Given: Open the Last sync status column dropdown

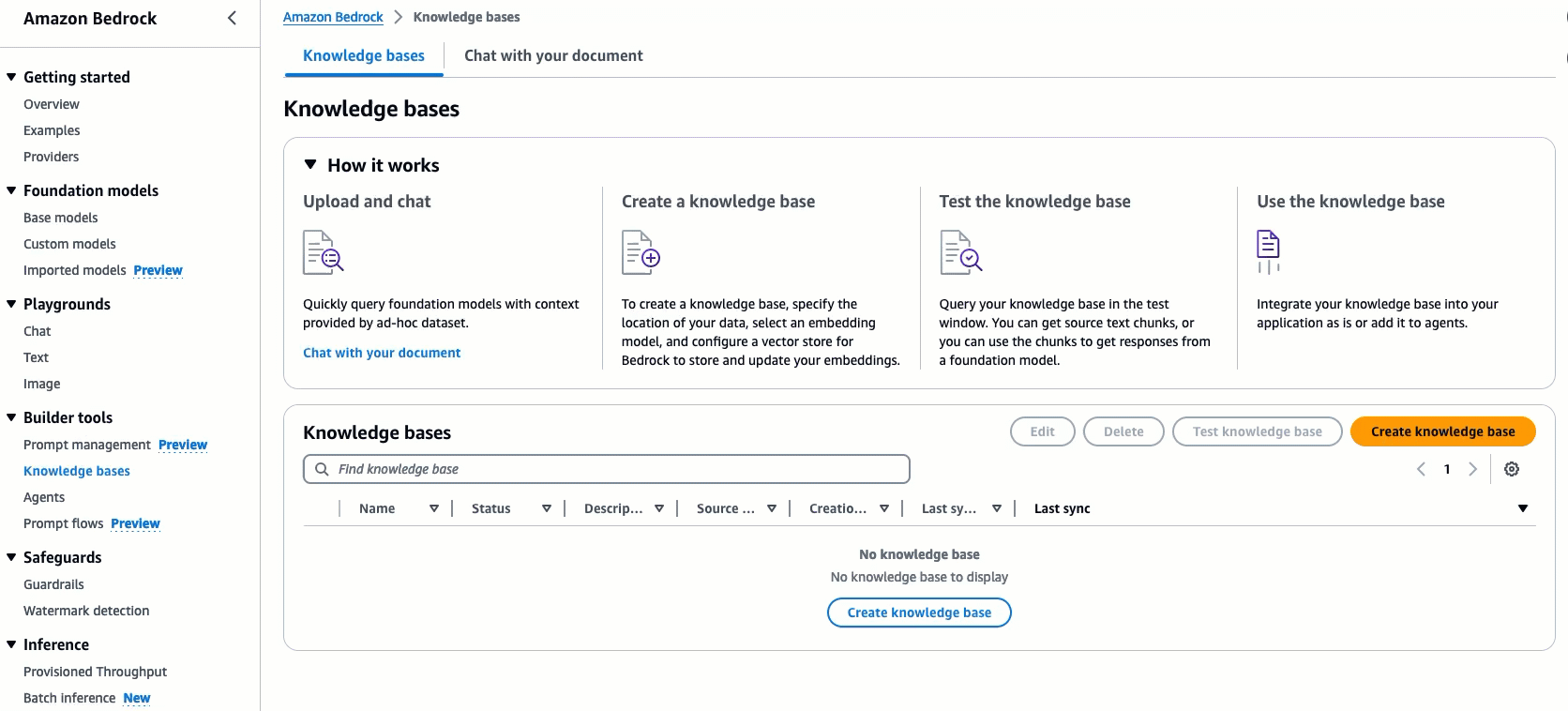Looking at the screenshot, I should 997,508.
